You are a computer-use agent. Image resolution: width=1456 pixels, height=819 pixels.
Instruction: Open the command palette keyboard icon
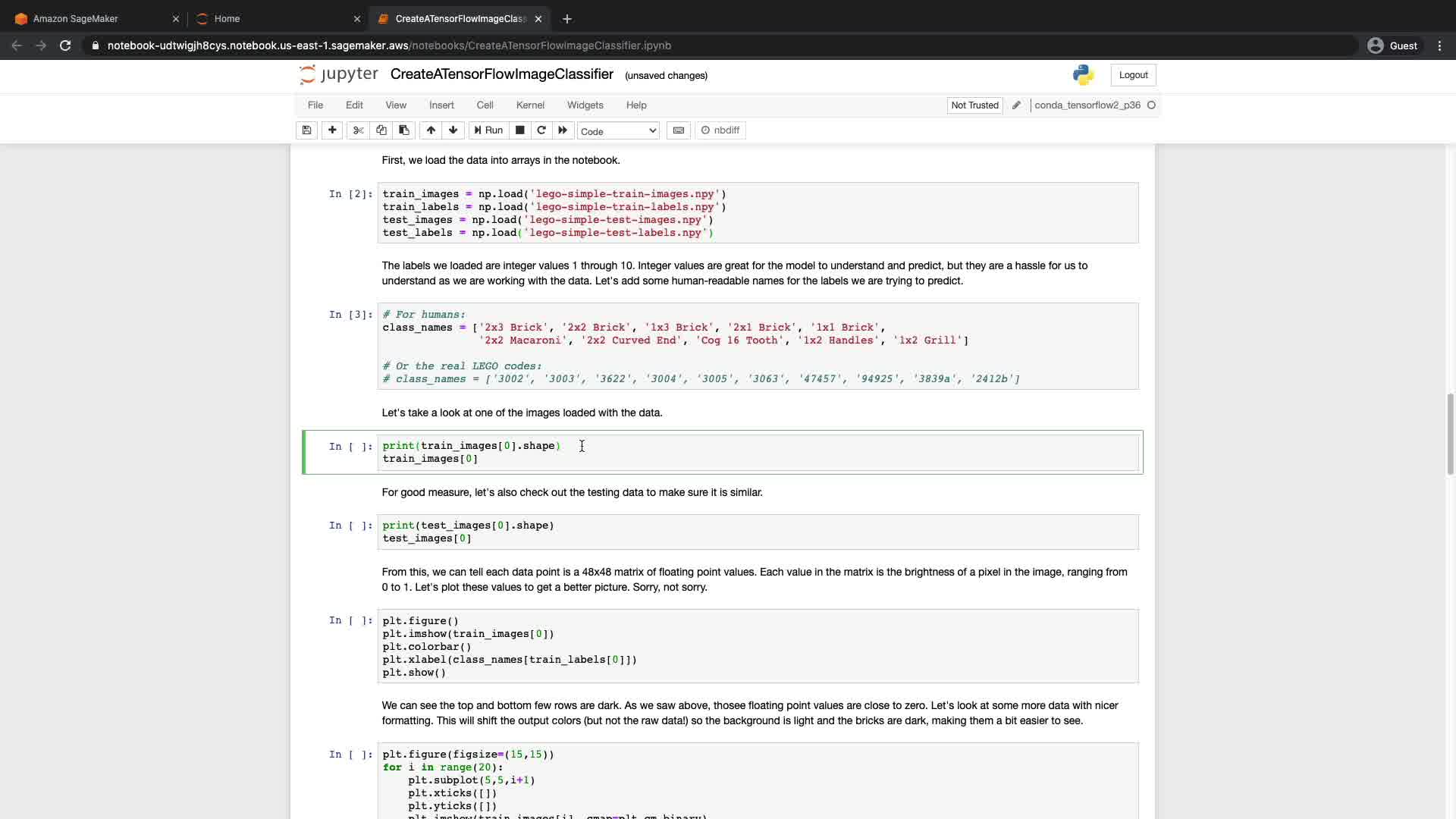[679, 130]
